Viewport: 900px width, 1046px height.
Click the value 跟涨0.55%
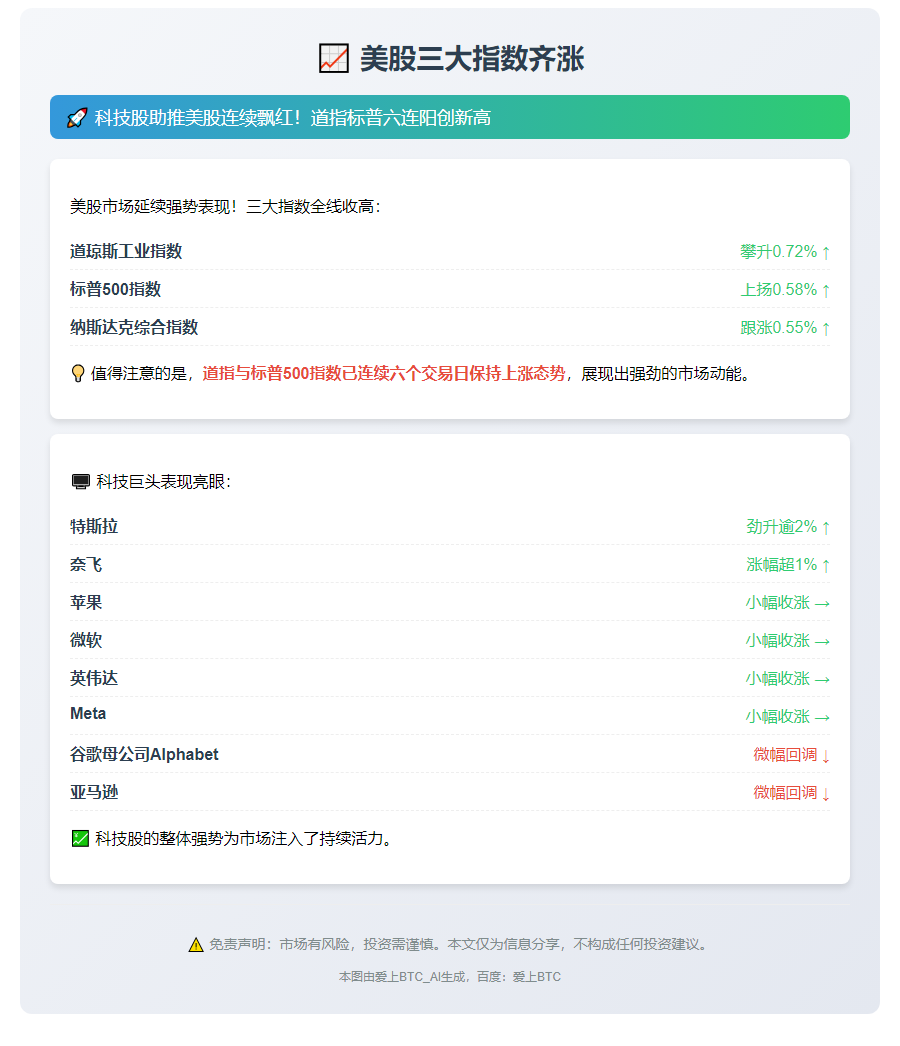[x=779, y=328]
